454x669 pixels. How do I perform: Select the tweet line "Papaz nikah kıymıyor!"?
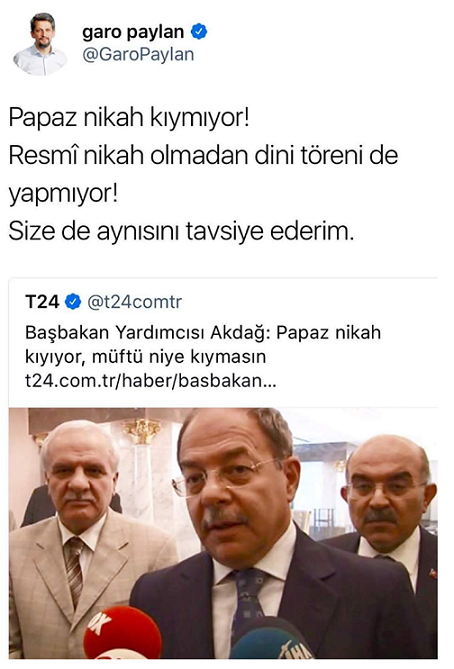(x=128, y=117)
